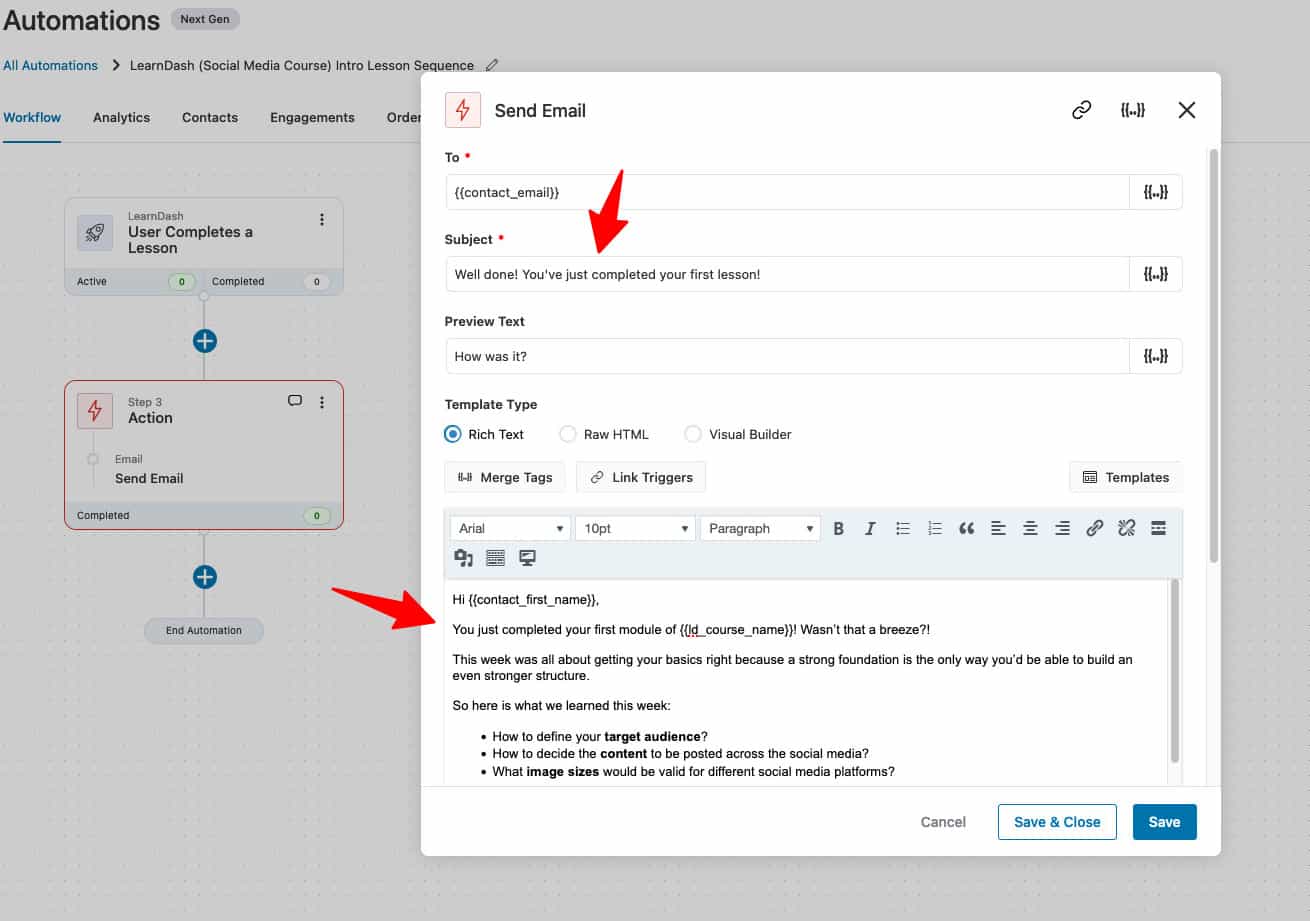Image resolution: width=1310 pixels, height=921 pixels.
Task: Insert a hyperlink in the editor
Action: click(1094, 528)
